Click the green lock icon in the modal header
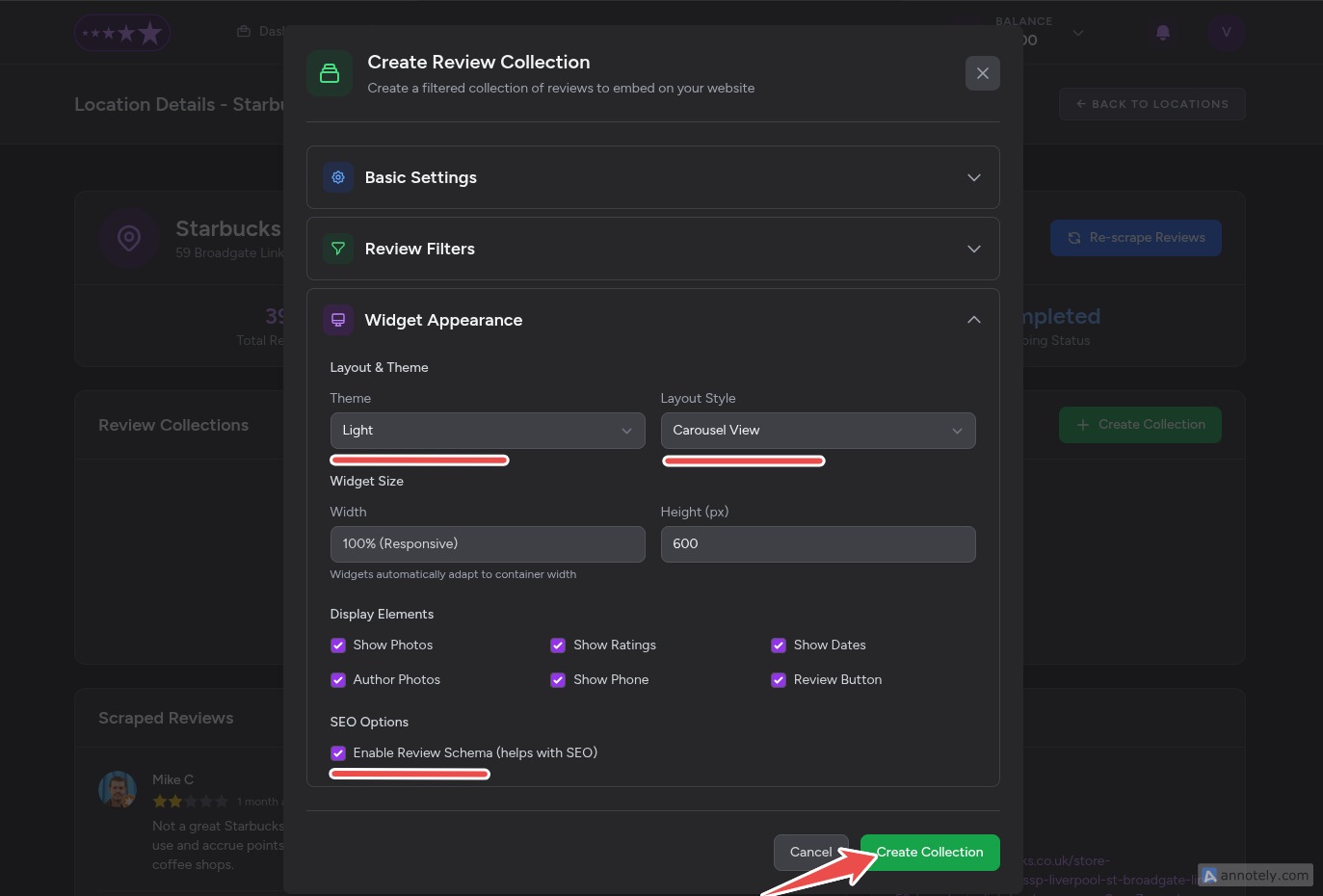 [x=330, y=73]
